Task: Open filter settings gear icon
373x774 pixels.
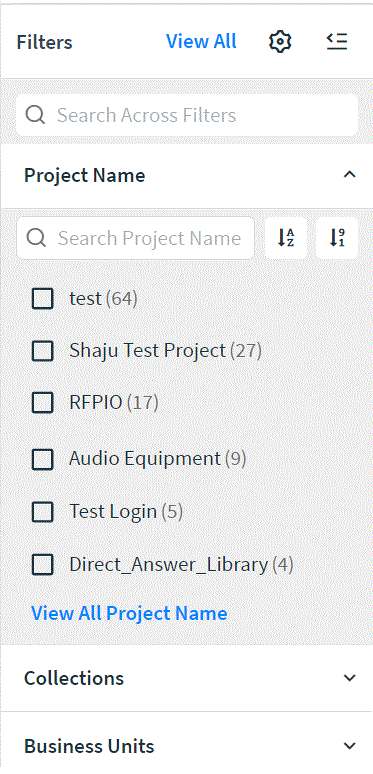Action: [280, 41]
